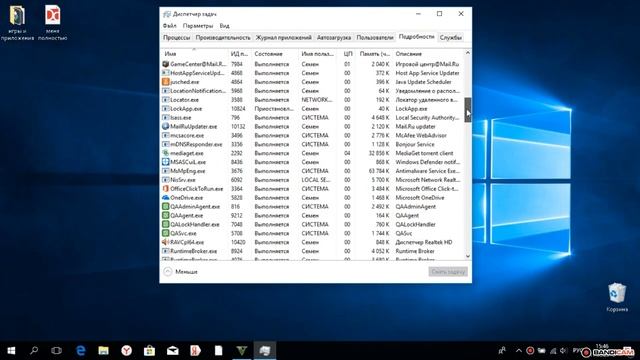Viewport: 640px width, 360px height.
Task: Show hidden tray icons chevron
Action: point(519,351)
